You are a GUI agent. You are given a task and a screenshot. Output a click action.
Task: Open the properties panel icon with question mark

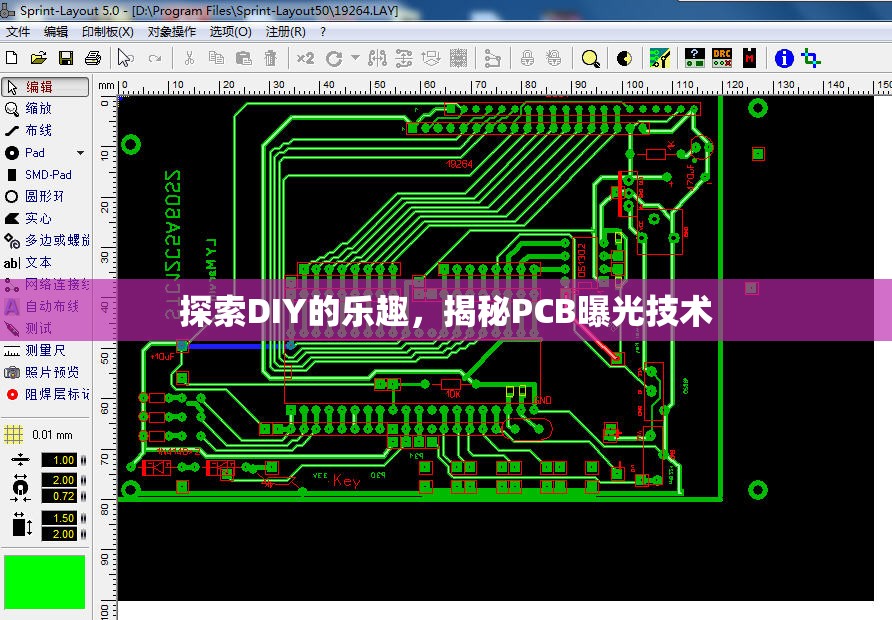(x=695, y=58)
